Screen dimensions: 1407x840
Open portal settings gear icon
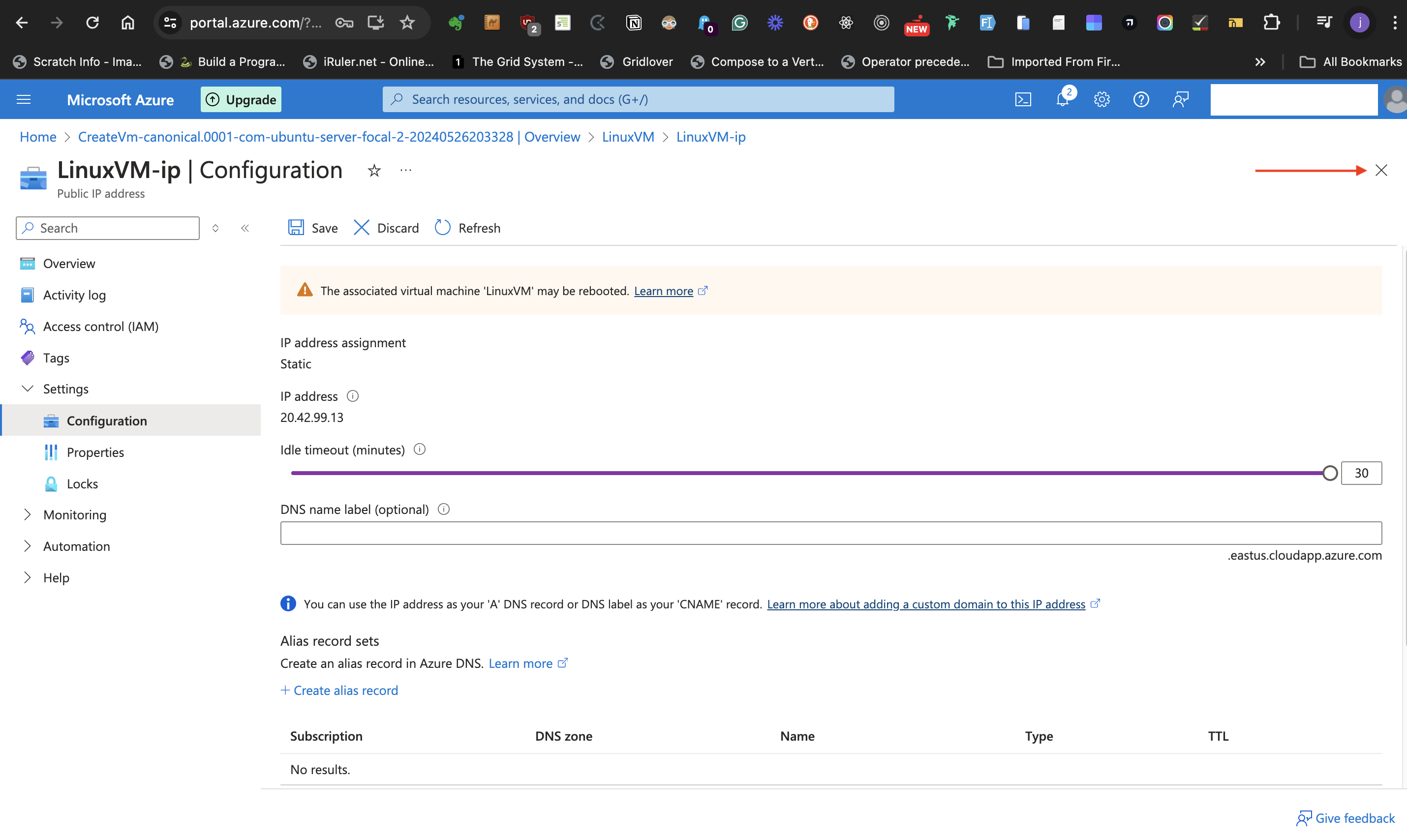1101,99
